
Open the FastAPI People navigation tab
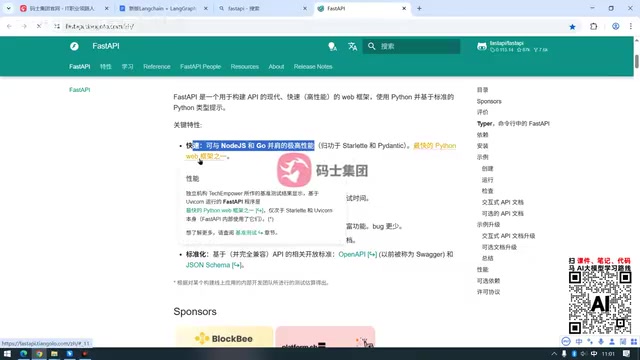tap(200, 67)
